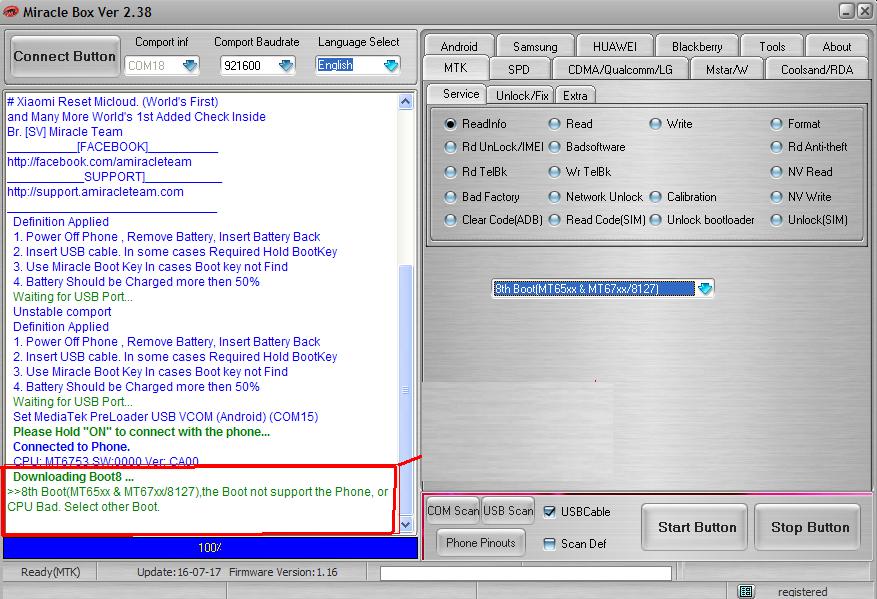877x599 pixels.
Task: Open the HUAWEI tab
Action: [x=615, y=46]
